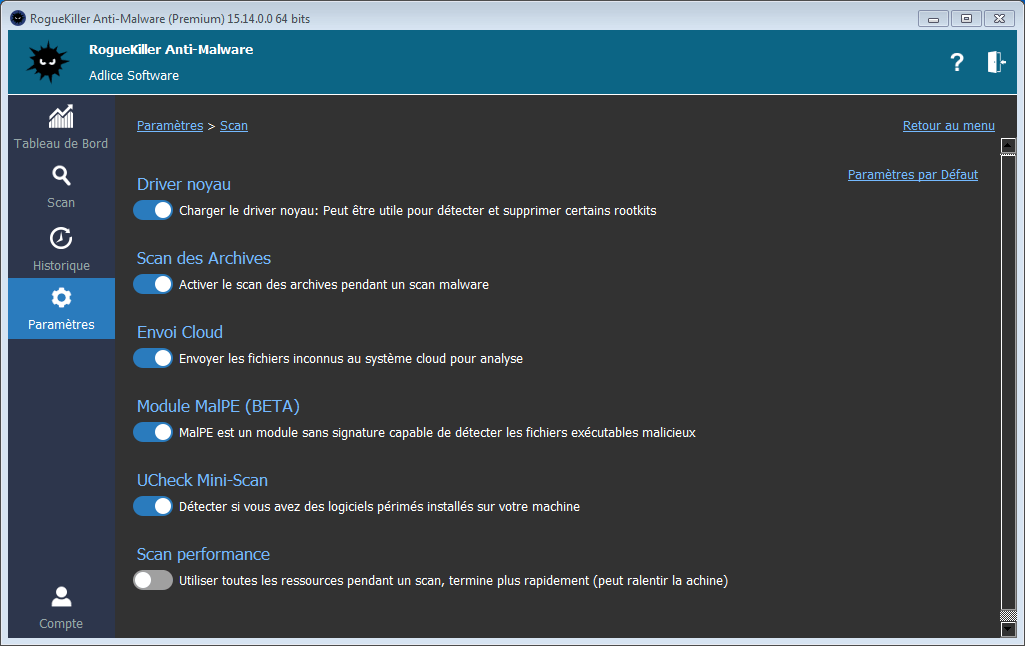Viewport: 1025px width, 646px height.
Task: Disable the Driver noyau toggle
Action: tap(153, 211)
